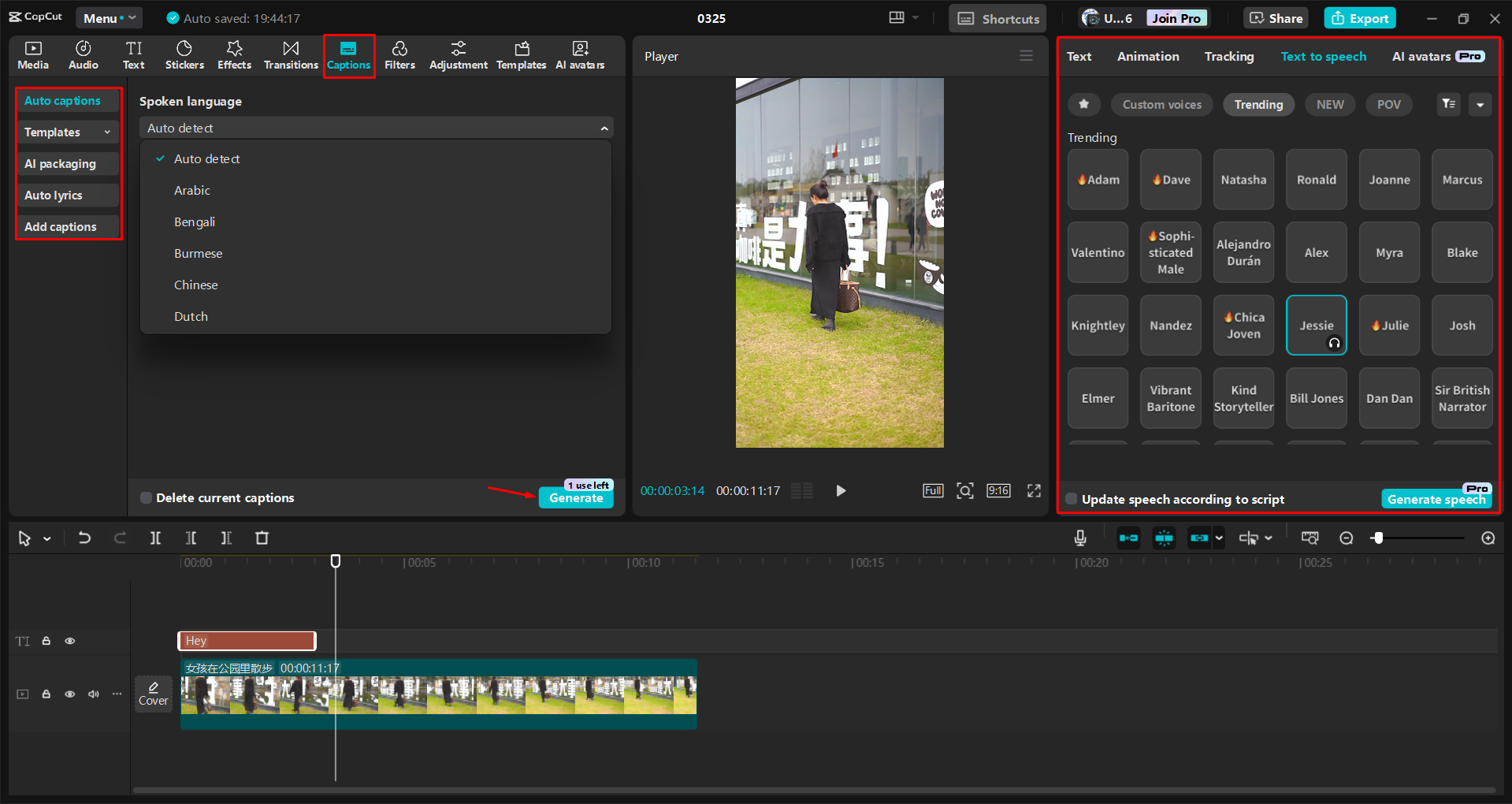
Task: Open the Adjustment panel
Action: point(458,54)
